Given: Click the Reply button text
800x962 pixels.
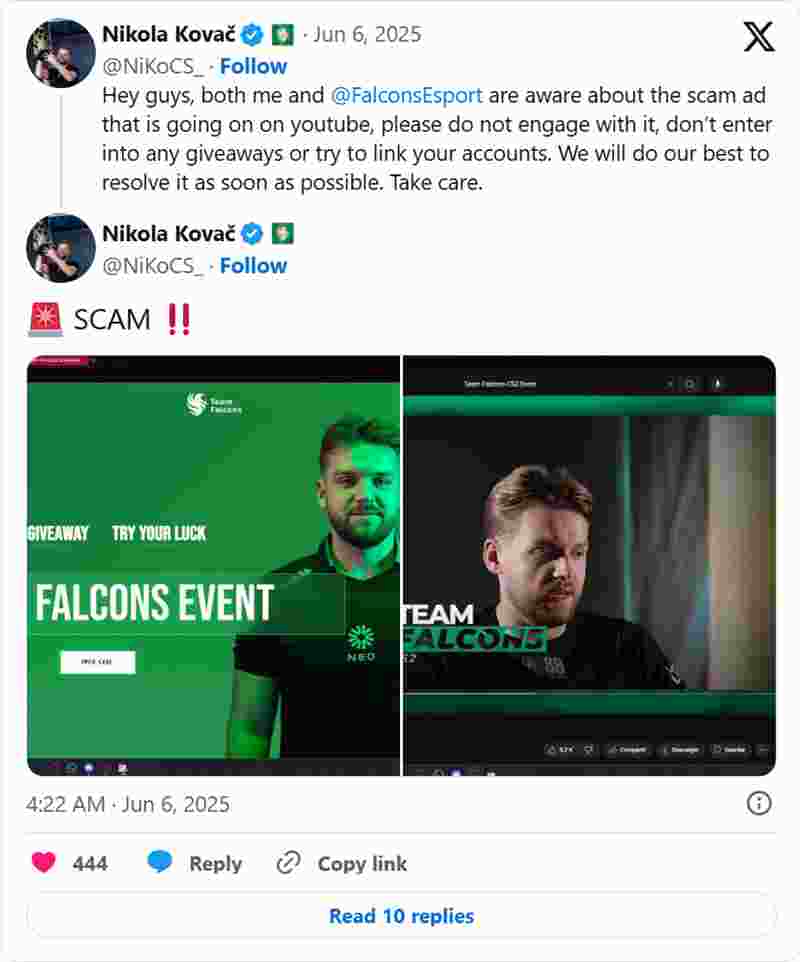Looking at the screenshot, I should point(215,863).
